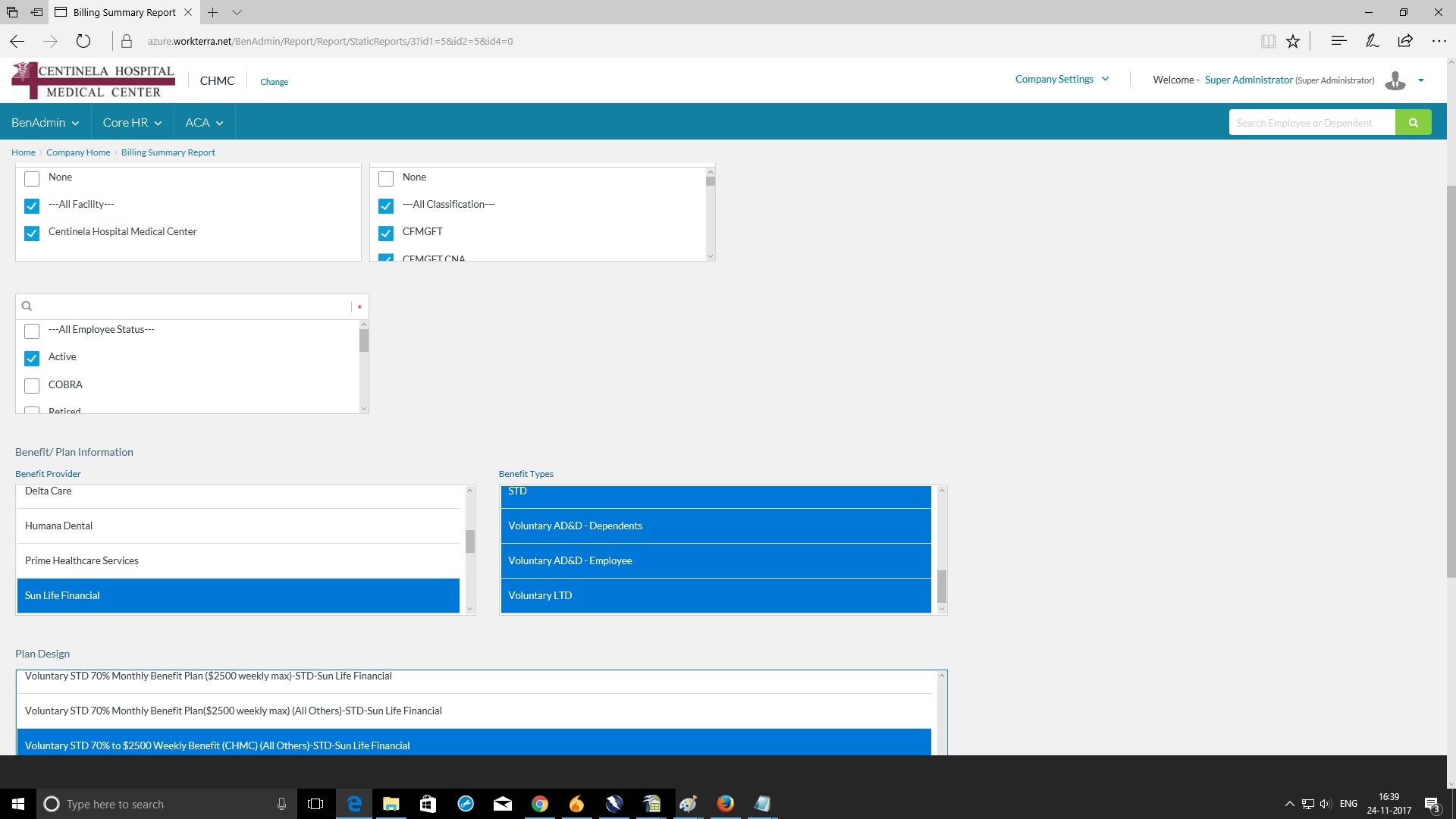
Task: Click the green employee search button
Action: [1413, 122]
